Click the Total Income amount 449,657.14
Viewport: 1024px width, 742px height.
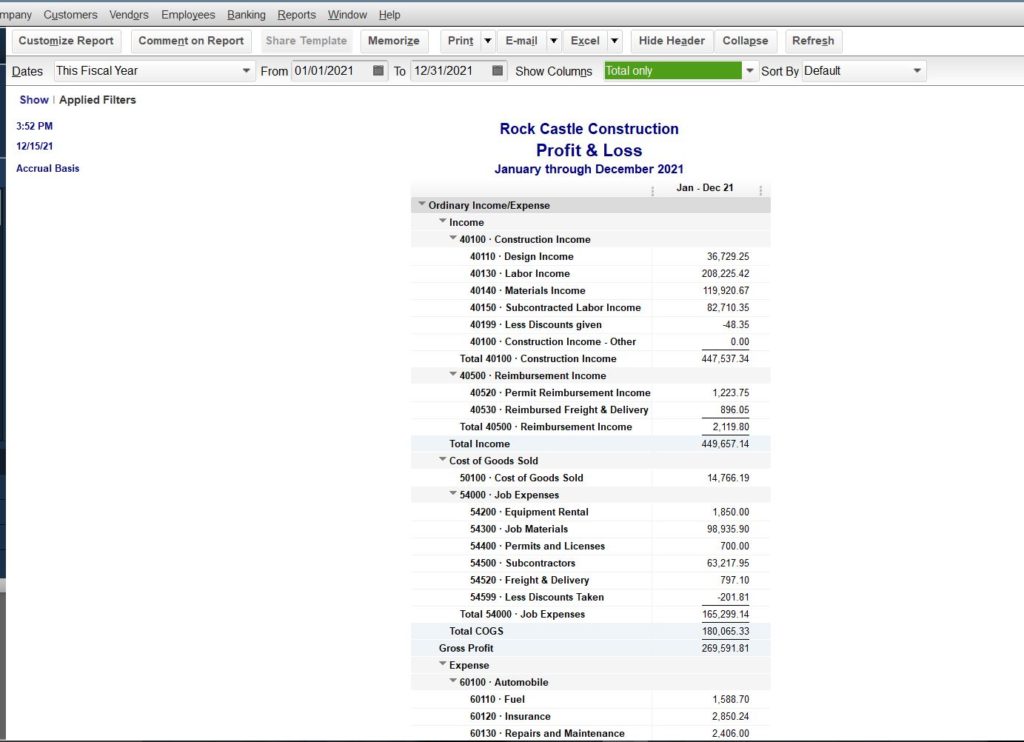(726, 444)
